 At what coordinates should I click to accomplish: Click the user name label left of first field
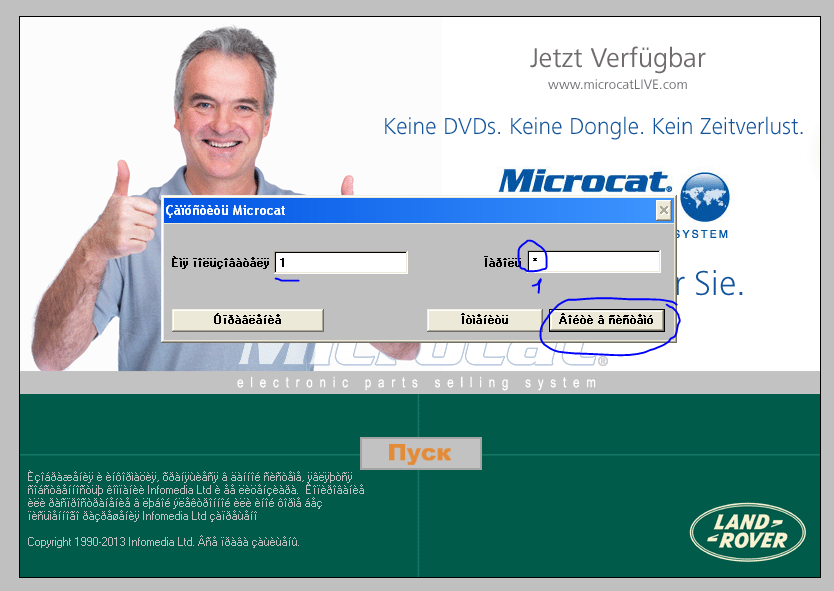(220, 263)
